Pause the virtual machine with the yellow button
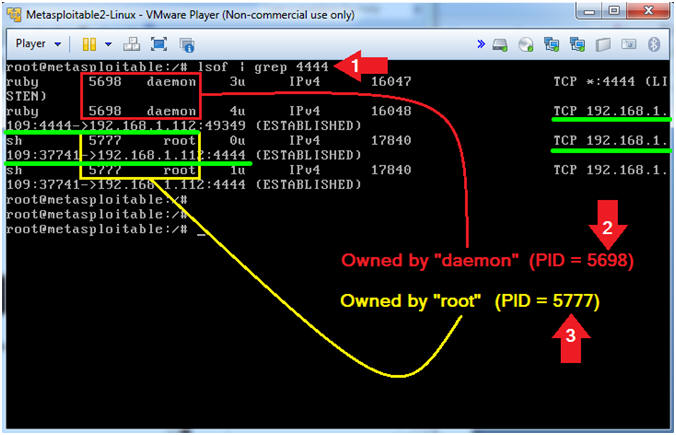The height and width of the screenshot is (435, 676). tap(89, 44)
